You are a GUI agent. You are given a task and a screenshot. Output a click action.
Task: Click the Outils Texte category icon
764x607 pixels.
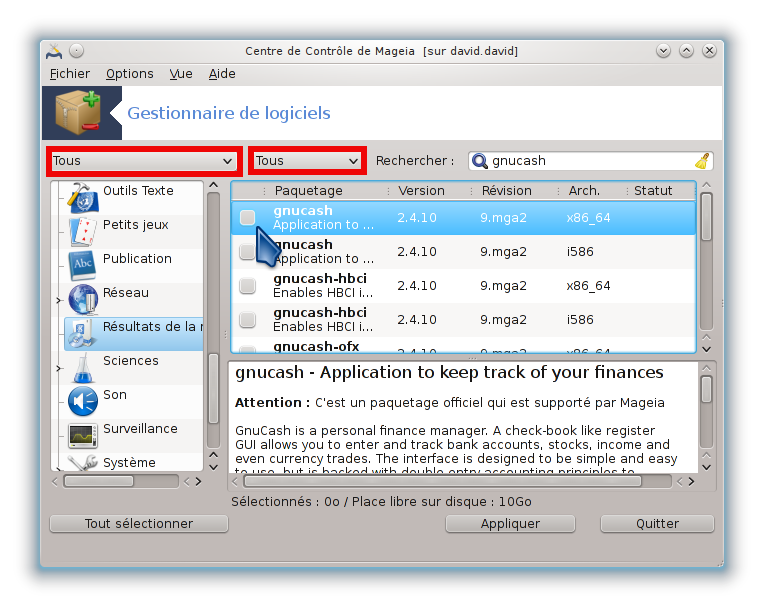click(x=83, y=197)
